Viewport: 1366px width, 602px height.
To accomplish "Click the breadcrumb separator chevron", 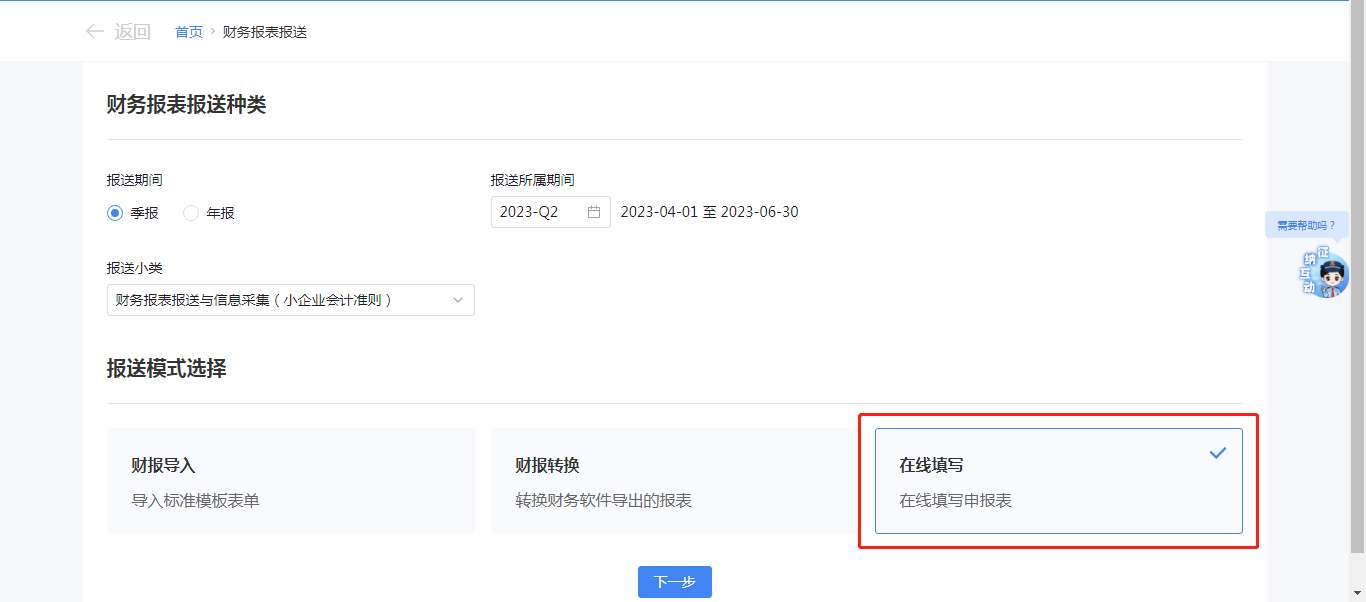I will (213, 32).
